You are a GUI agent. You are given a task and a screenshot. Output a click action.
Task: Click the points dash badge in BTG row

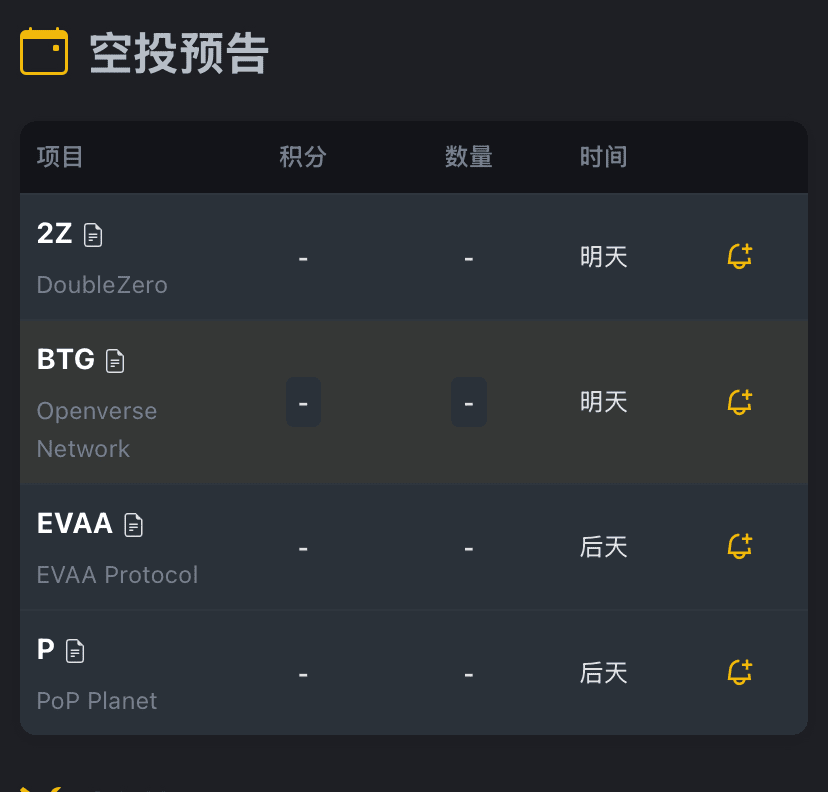pyautogui.click(x=303, y=402)
